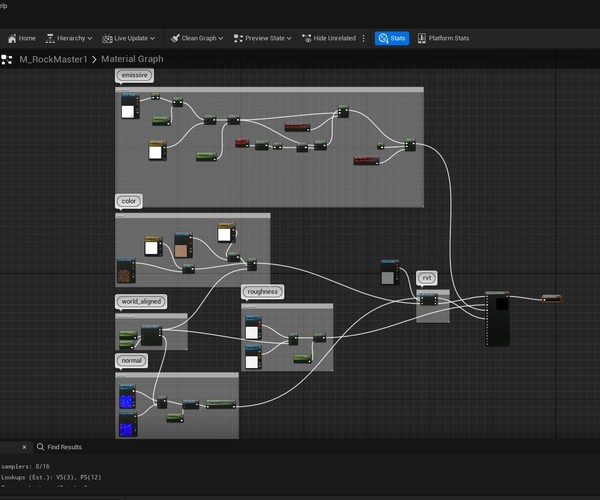Click the rvt comment bubble
The image size is (600, 500).
tap(427, 278)
